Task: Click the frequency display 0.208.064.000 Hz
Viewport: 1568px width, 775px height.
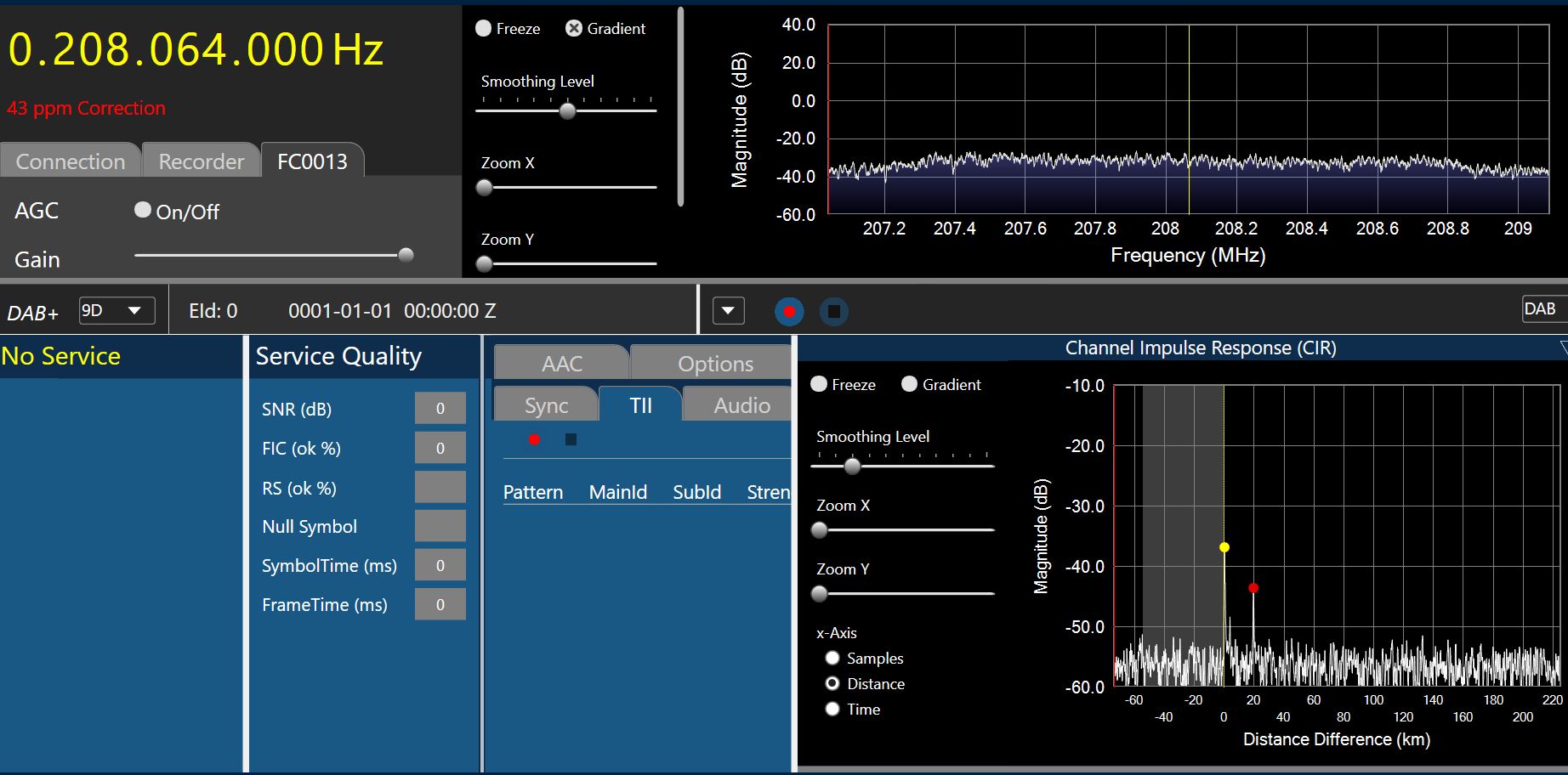Action: pyautogui.click(x=196, y=49)
